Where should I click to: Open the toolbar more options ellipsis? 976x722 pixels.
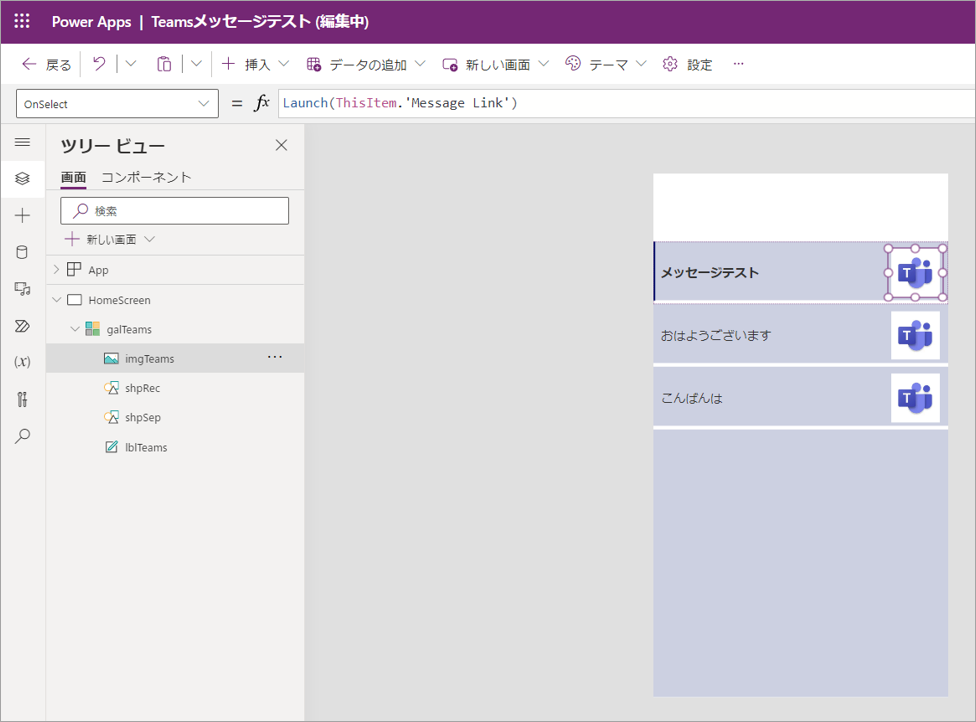tap(738, 63)
